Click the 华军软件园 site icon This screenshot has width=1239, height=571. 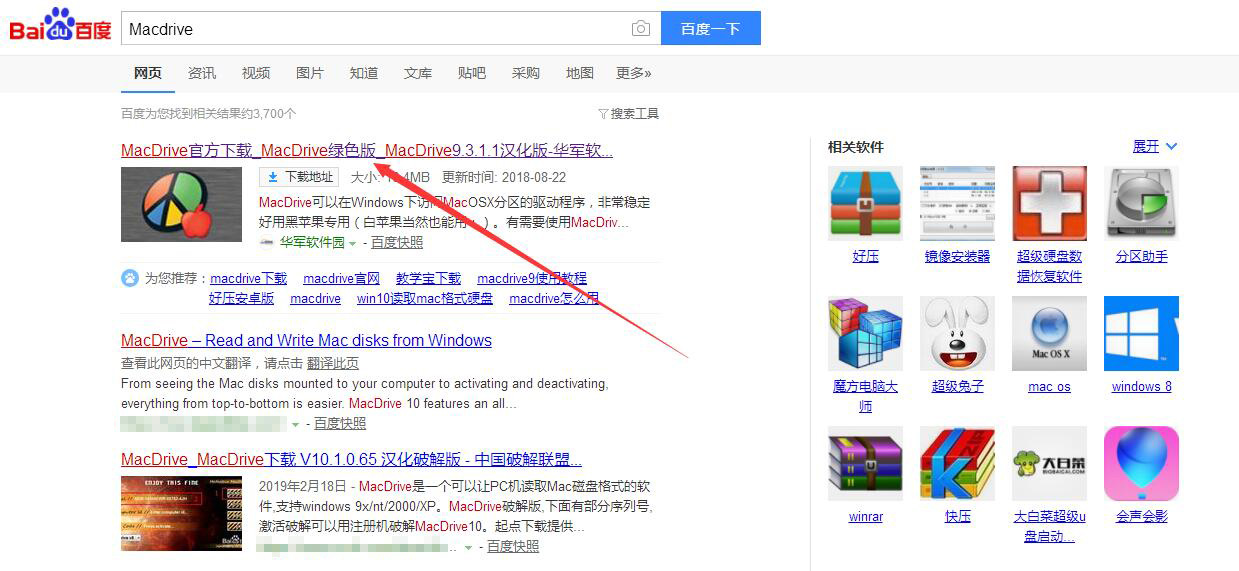(x=267, y=242)
